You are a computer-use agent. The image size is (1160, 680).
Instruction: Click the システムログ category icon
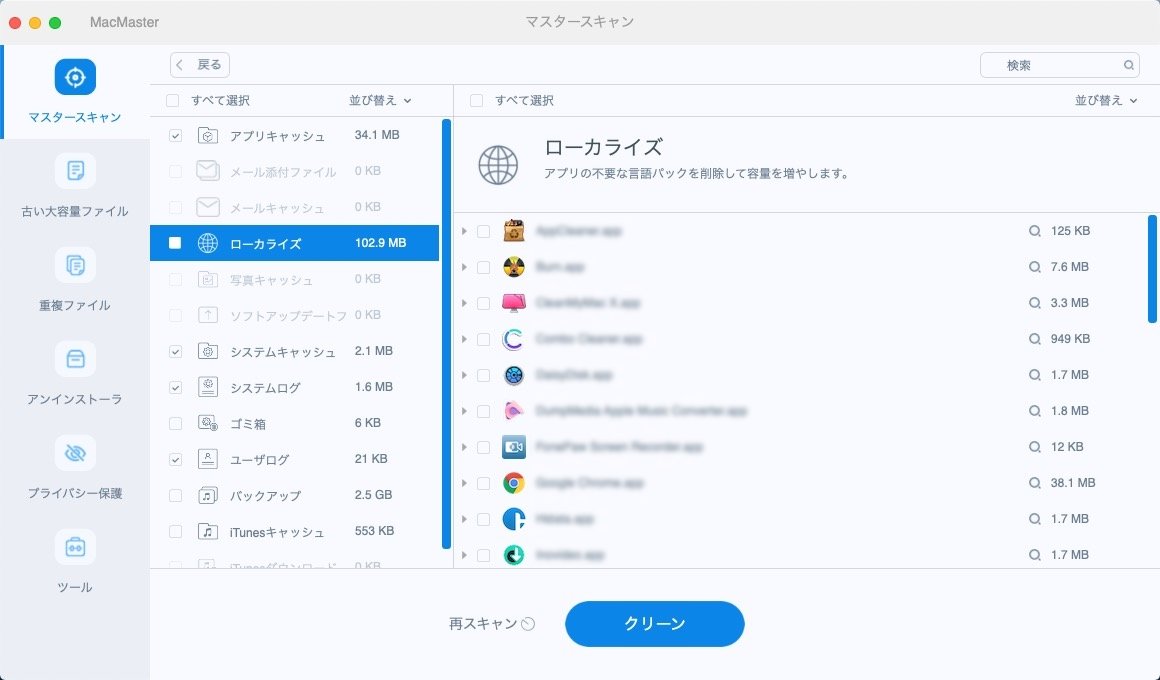208,387
